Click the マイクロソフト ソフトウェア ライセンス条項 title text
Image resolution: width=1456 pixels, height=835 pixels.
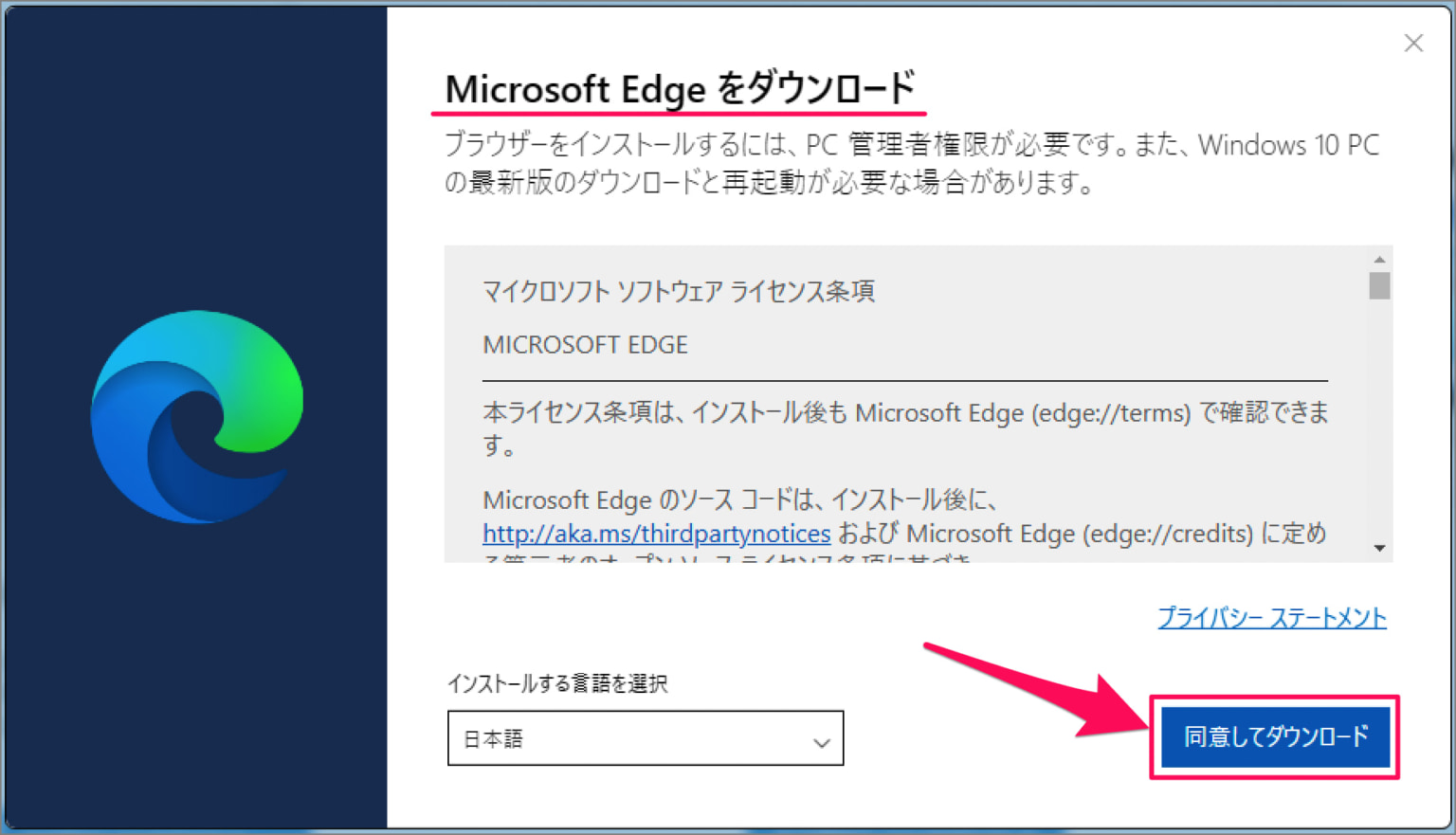(x=679, y=291)
